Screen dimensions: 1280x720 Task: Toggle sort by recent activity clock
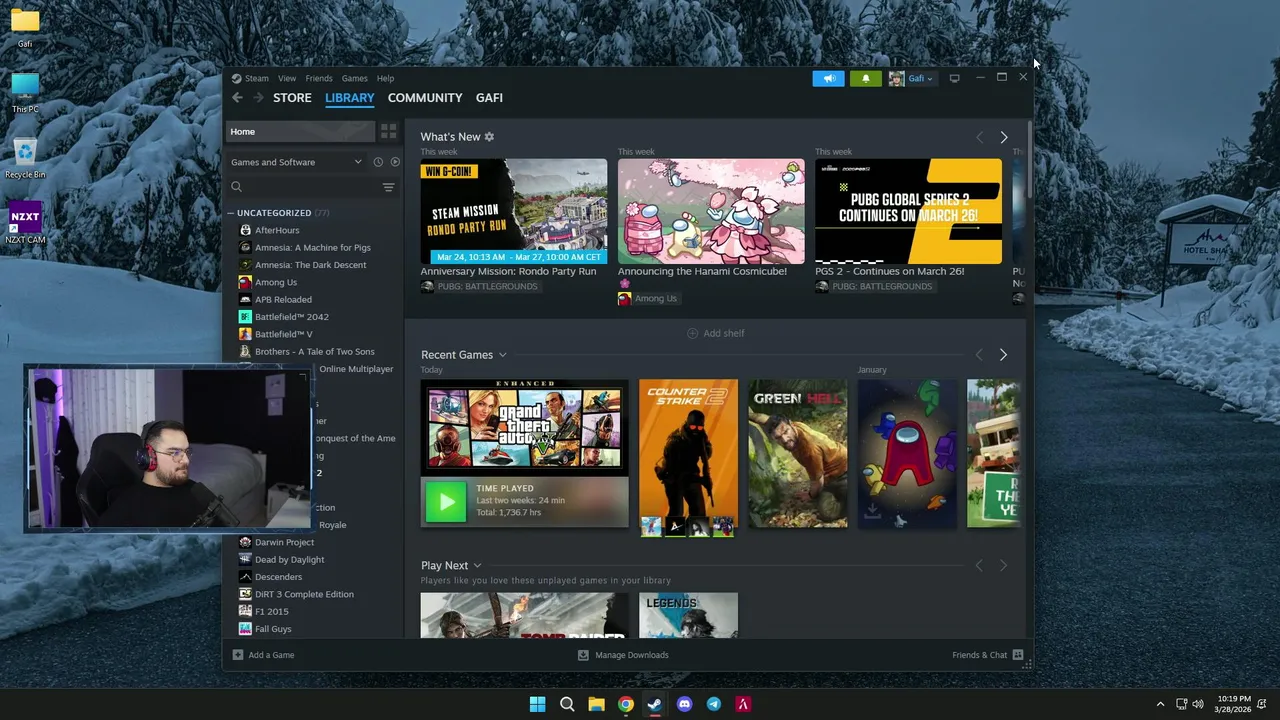[378, 162]
